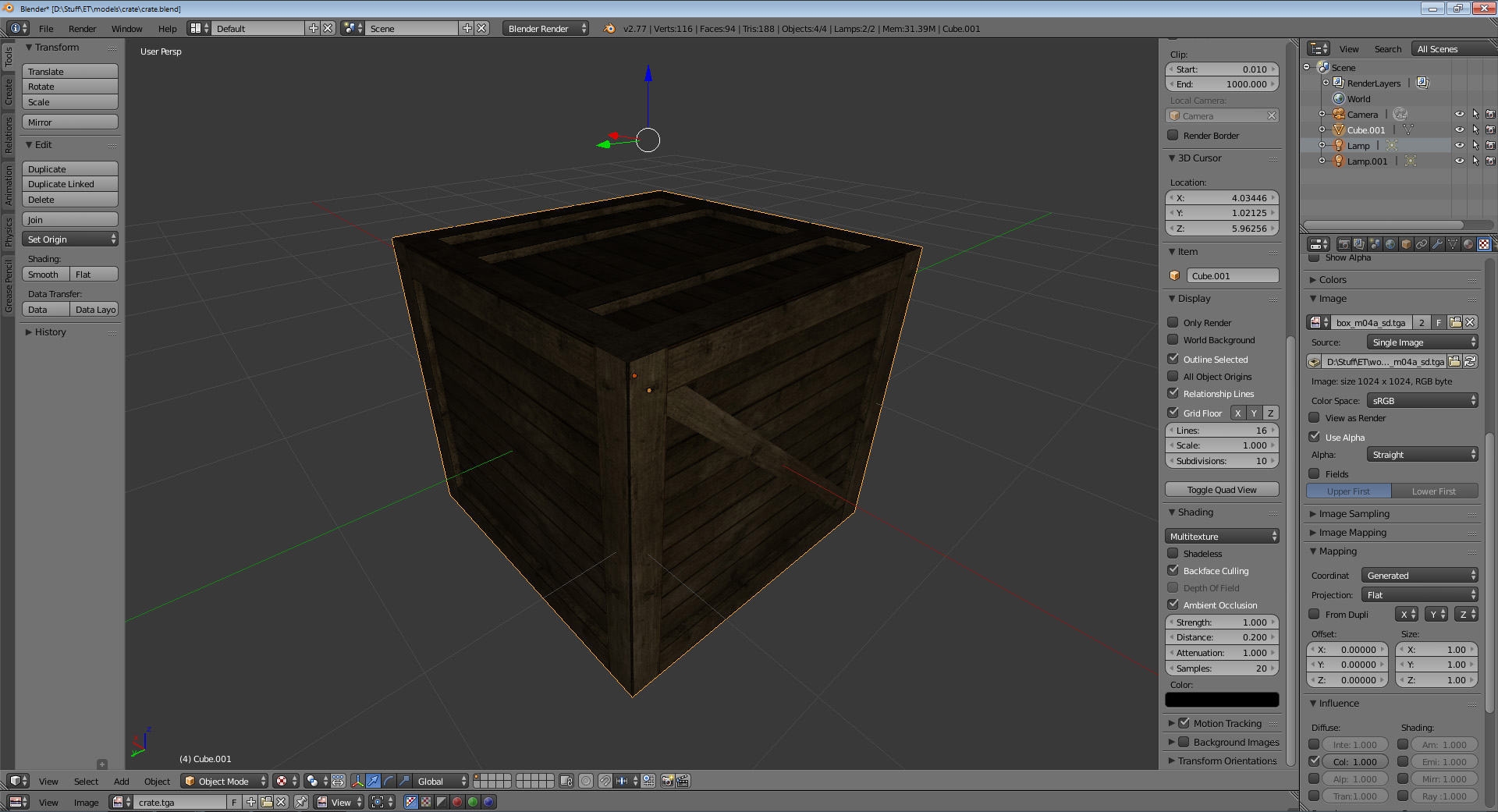Open the Help menu
This screenshot has height=812, width=1498.
167,28
